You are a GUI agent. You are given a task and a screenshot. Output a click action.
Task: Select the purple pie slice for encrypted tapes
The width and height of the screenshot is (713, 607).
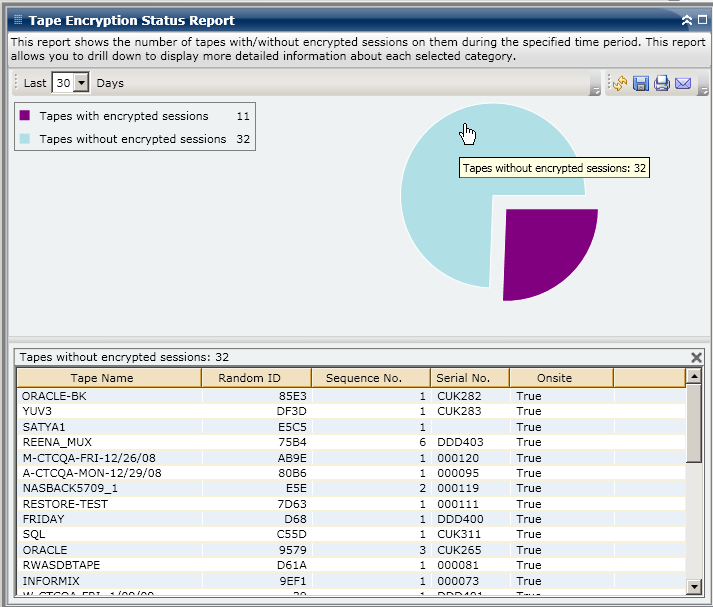543,250
